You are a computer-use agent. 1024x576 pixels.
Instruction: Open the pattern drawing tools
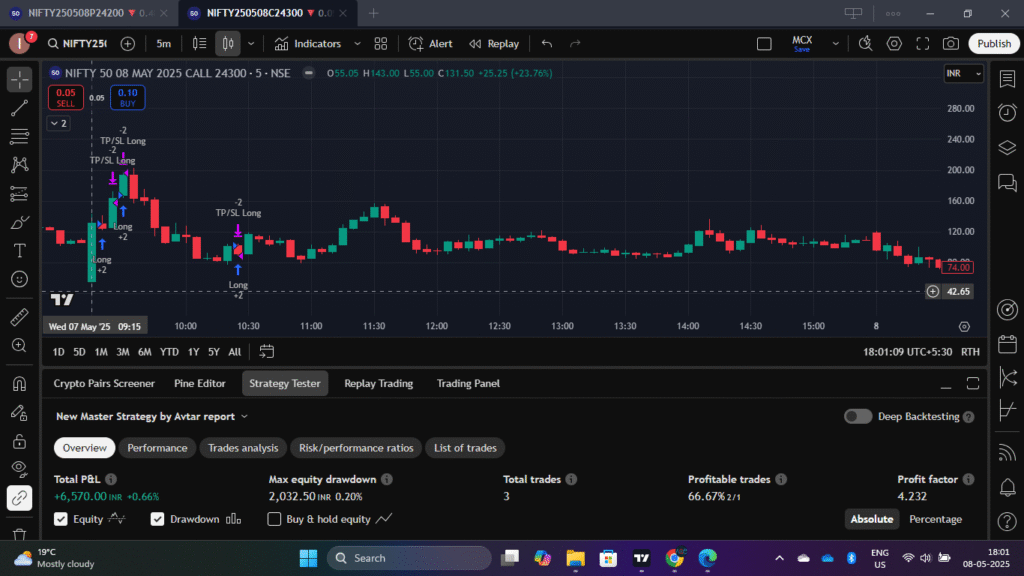point(20,165)
